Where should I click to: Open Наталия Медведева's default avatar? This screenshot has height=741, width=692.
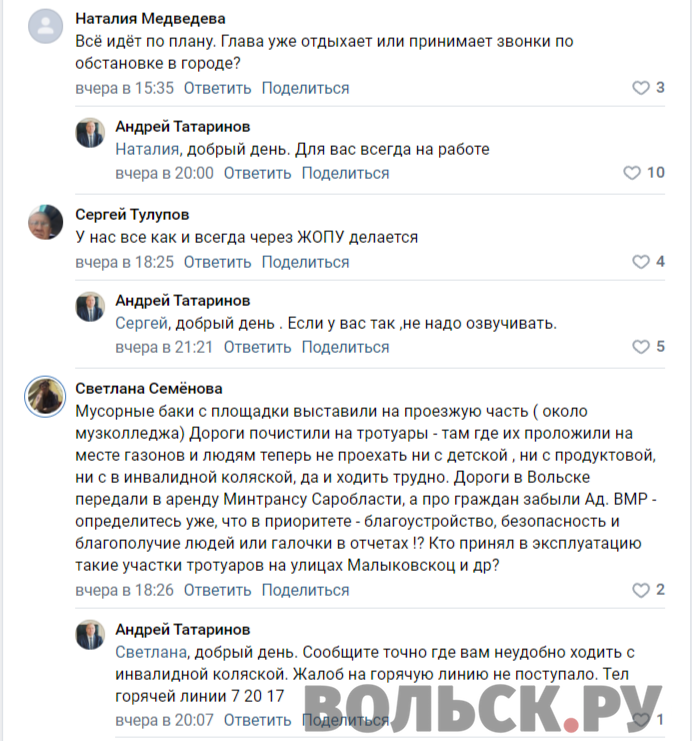(45, 26)
